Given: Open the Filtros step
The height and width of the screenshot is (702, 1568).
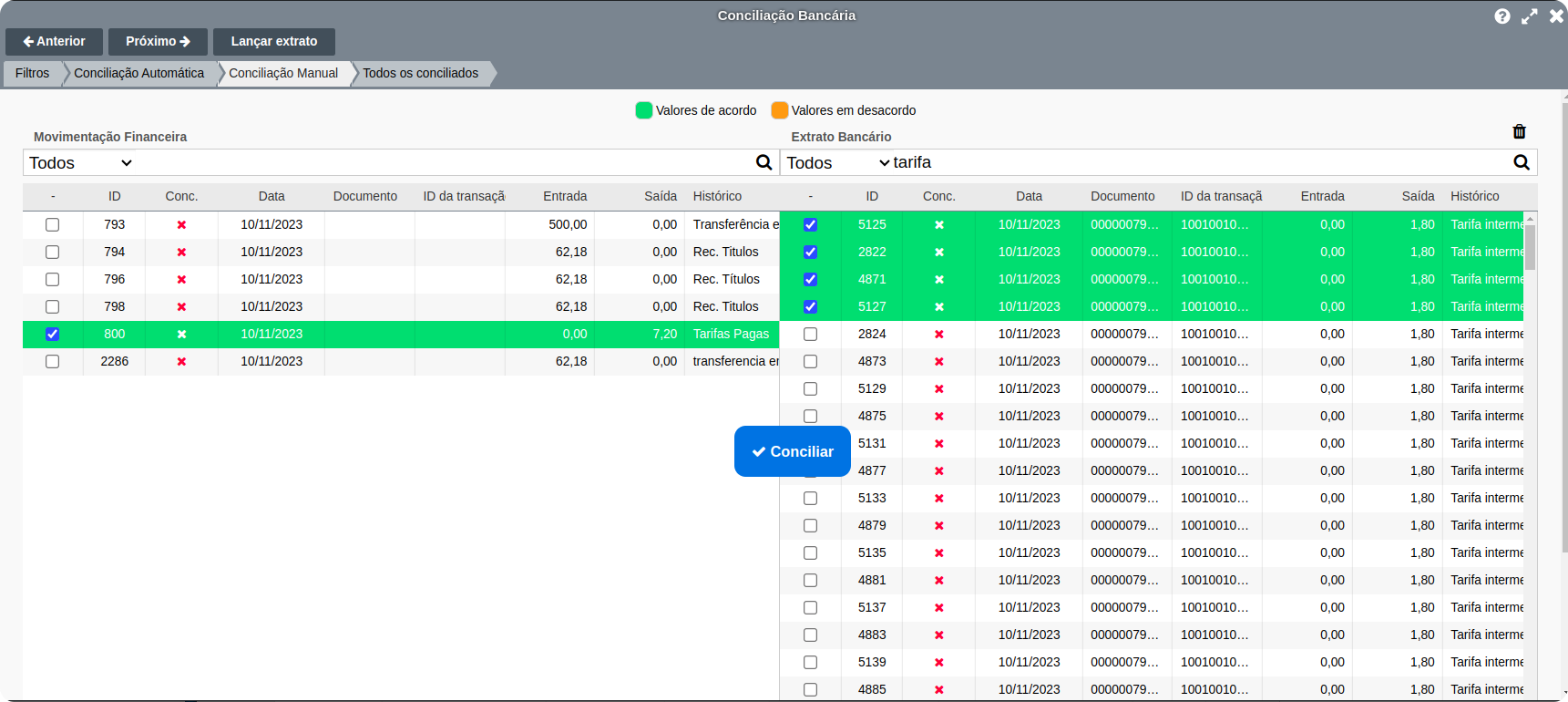Looking at the screenshot, I should 33,73.
